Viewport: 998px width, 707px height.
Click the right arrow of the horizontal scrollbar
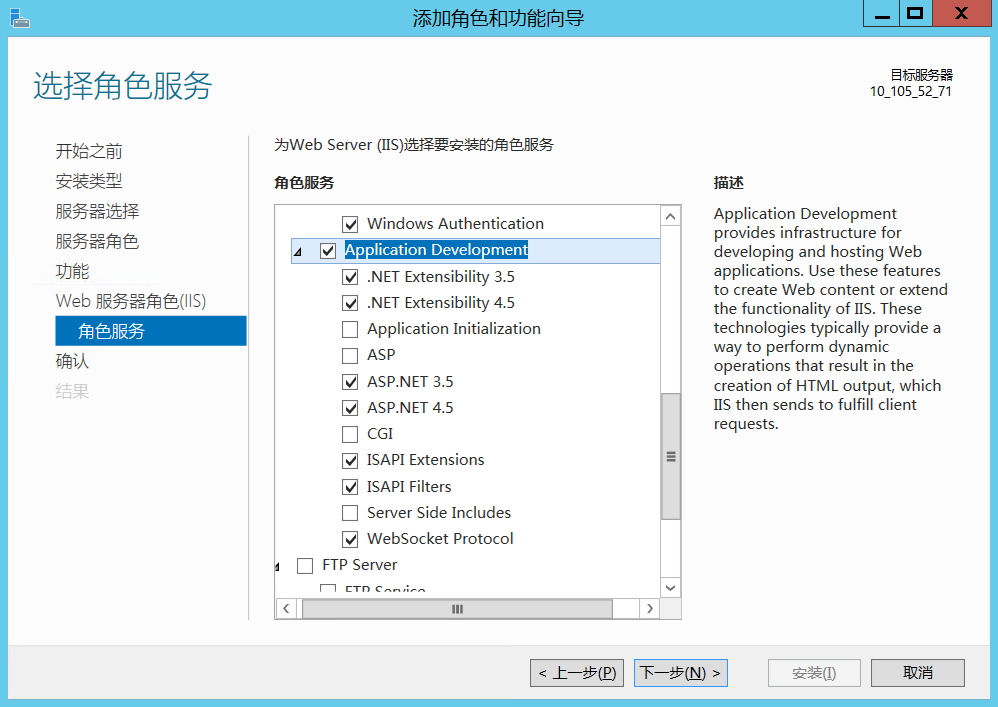[650, 608]
